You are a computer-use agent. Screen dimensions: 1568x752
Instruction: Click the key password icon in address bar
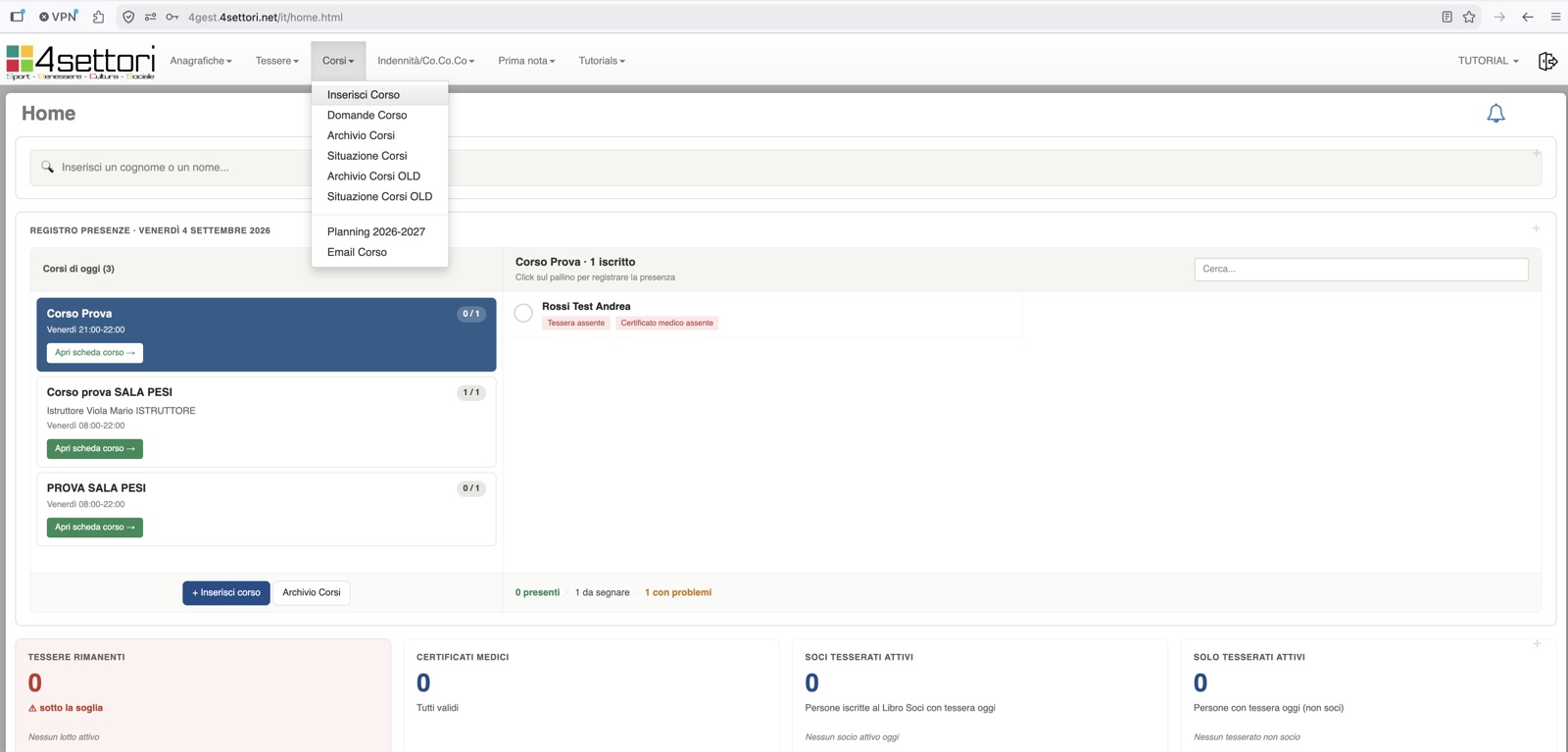point(172,17)
